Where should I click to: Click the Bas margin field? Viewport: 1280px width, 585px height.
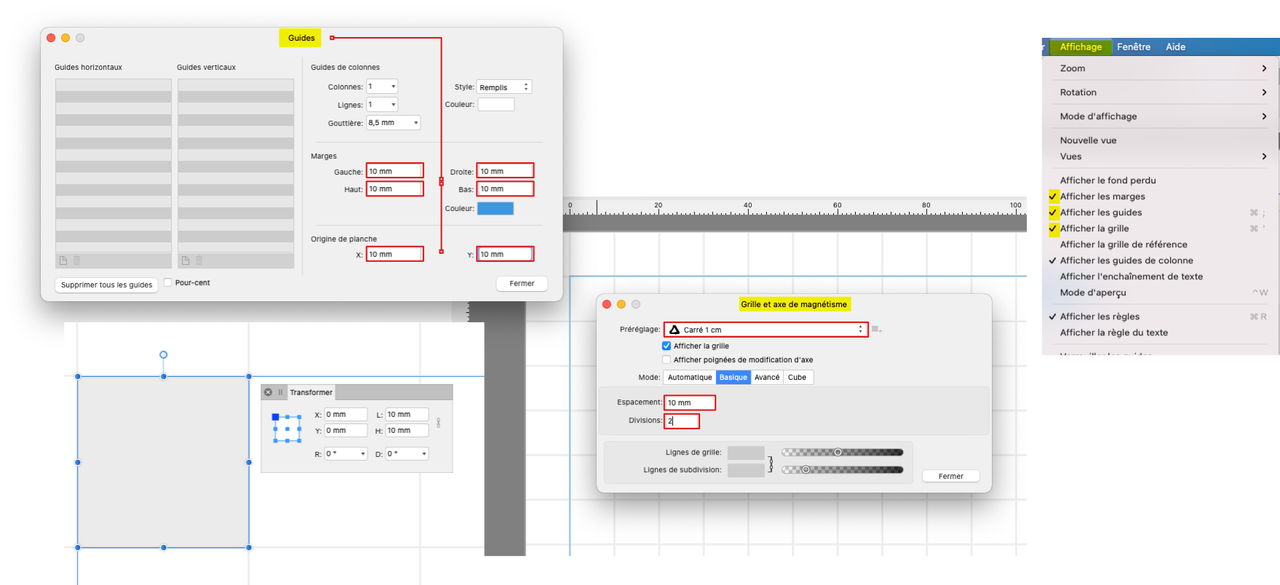click(x=505, y=189)
